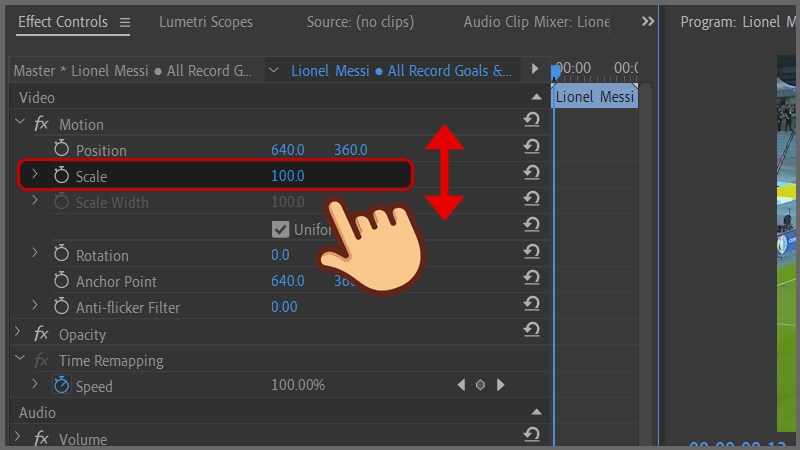Collapse the Motion effect group
The image size is (800, 450).
coord(20,122)
